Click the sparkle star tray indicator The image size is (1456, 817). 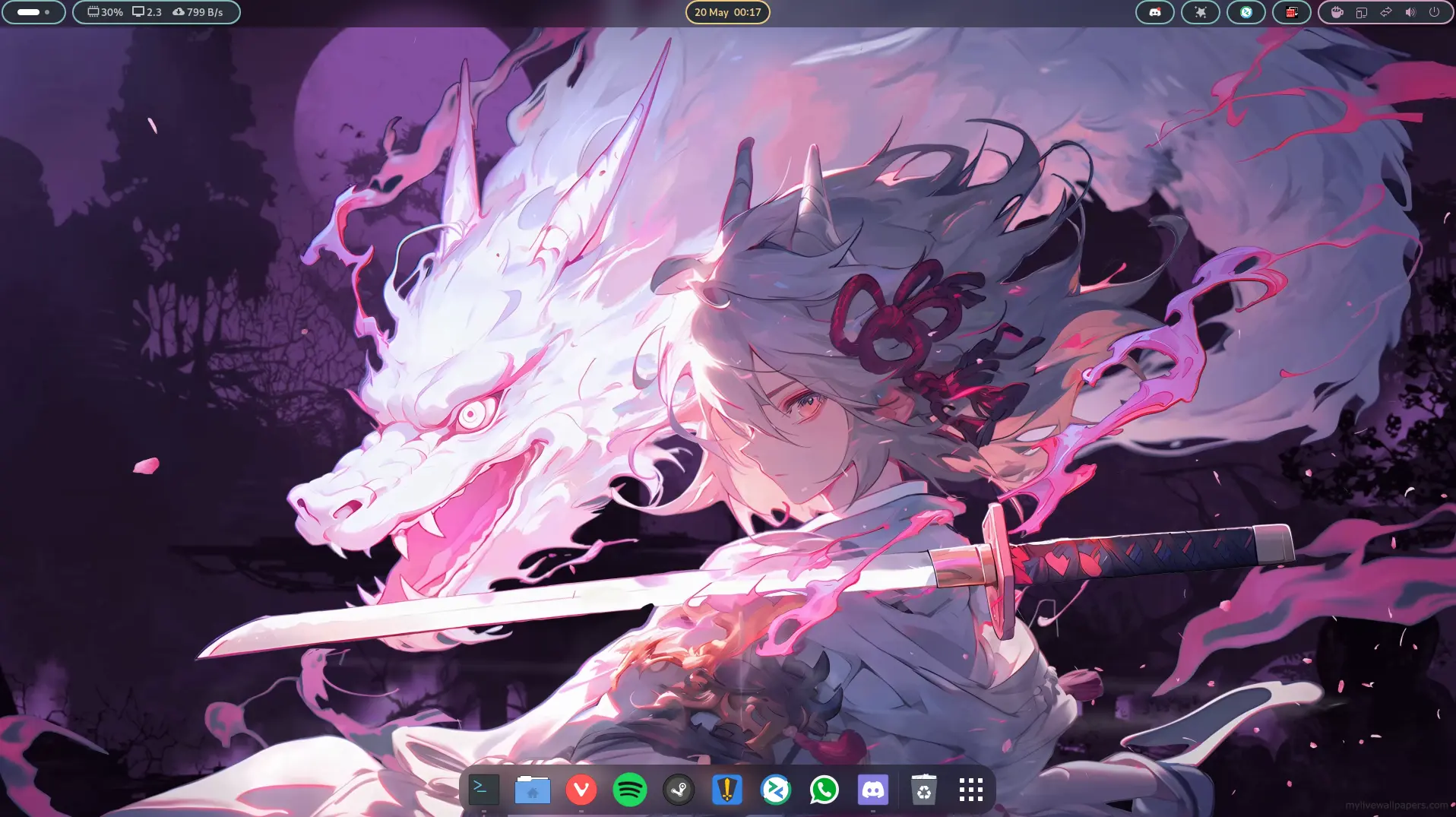click(1201, 12)
